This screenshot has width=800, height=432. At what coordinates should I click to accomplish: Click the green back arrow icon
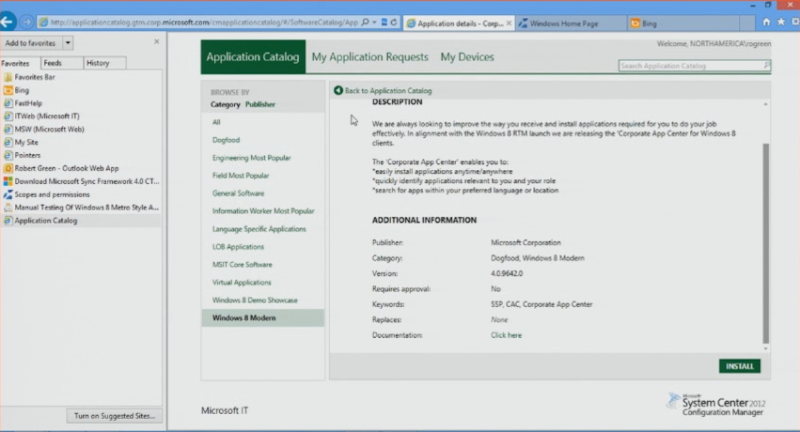point(338,90)
